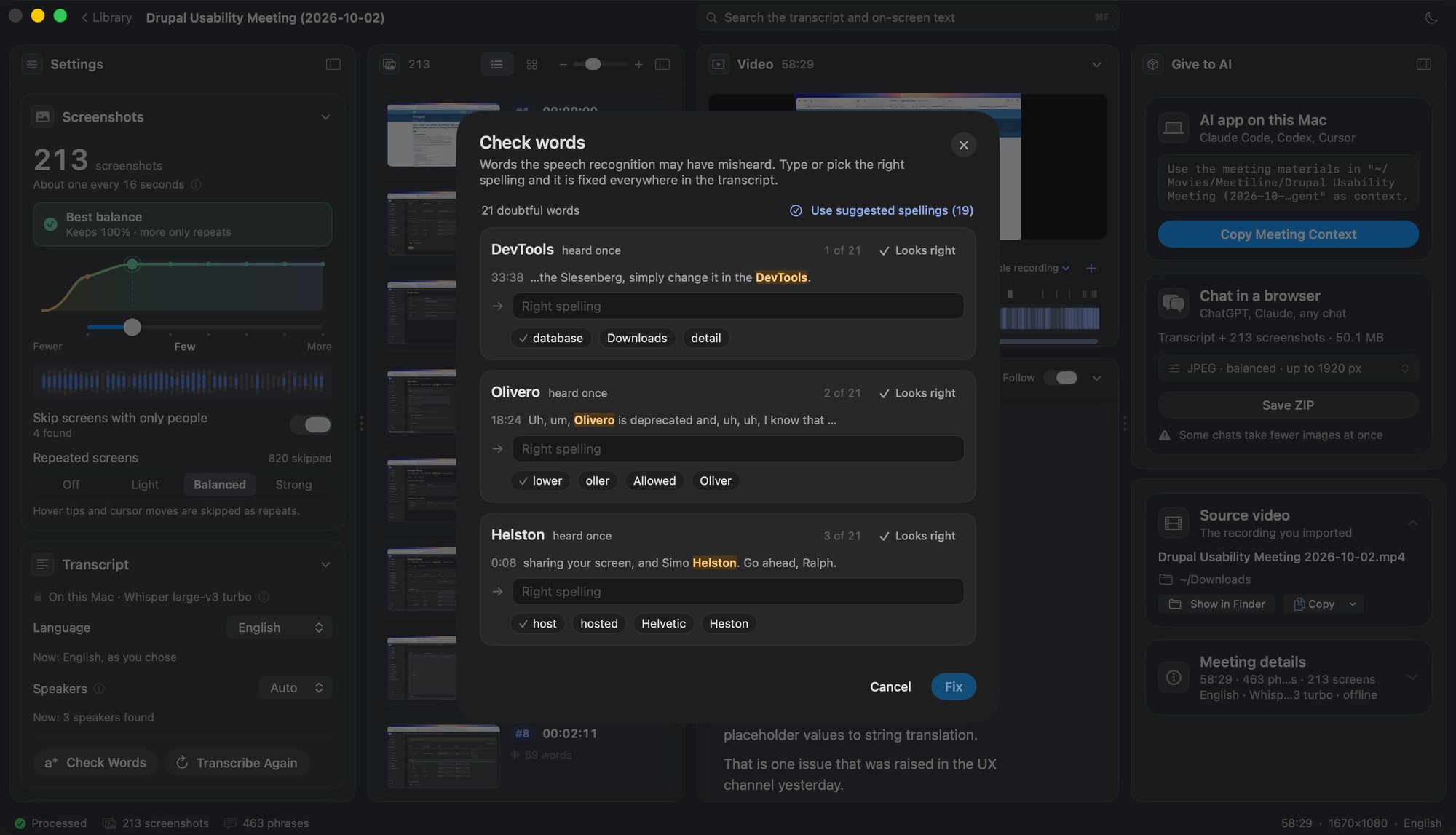1456x835 pixels.
Task: Switch screenshots to list view
Action: pos(496,64)
